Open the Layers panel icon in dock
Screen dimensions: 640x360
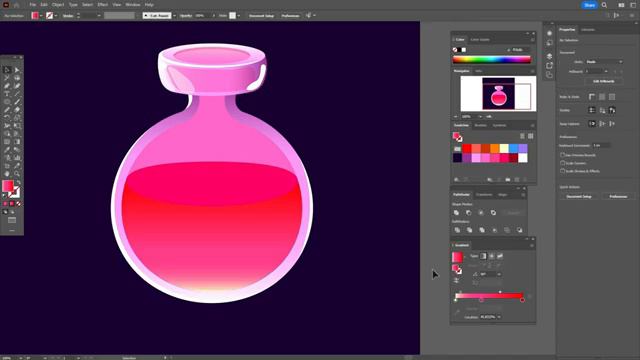pos(549,56)
